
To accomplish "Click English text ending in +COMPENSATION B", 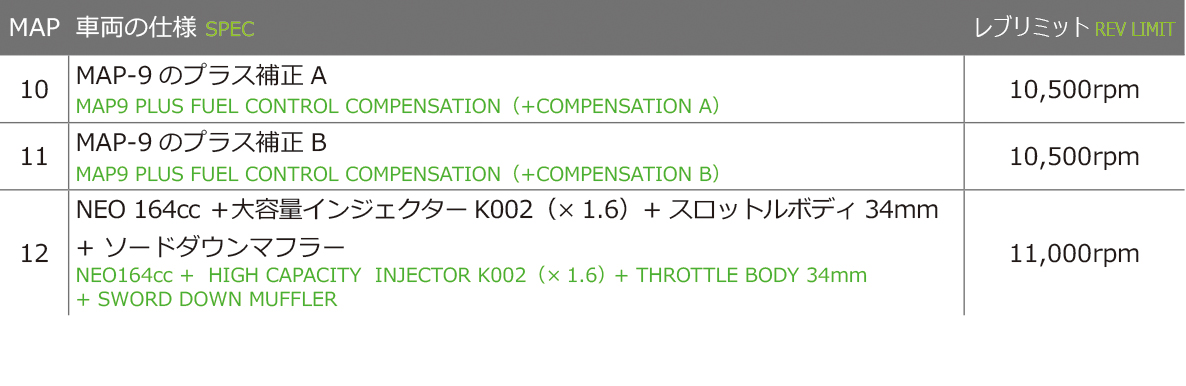I will (x=397, y=173).
